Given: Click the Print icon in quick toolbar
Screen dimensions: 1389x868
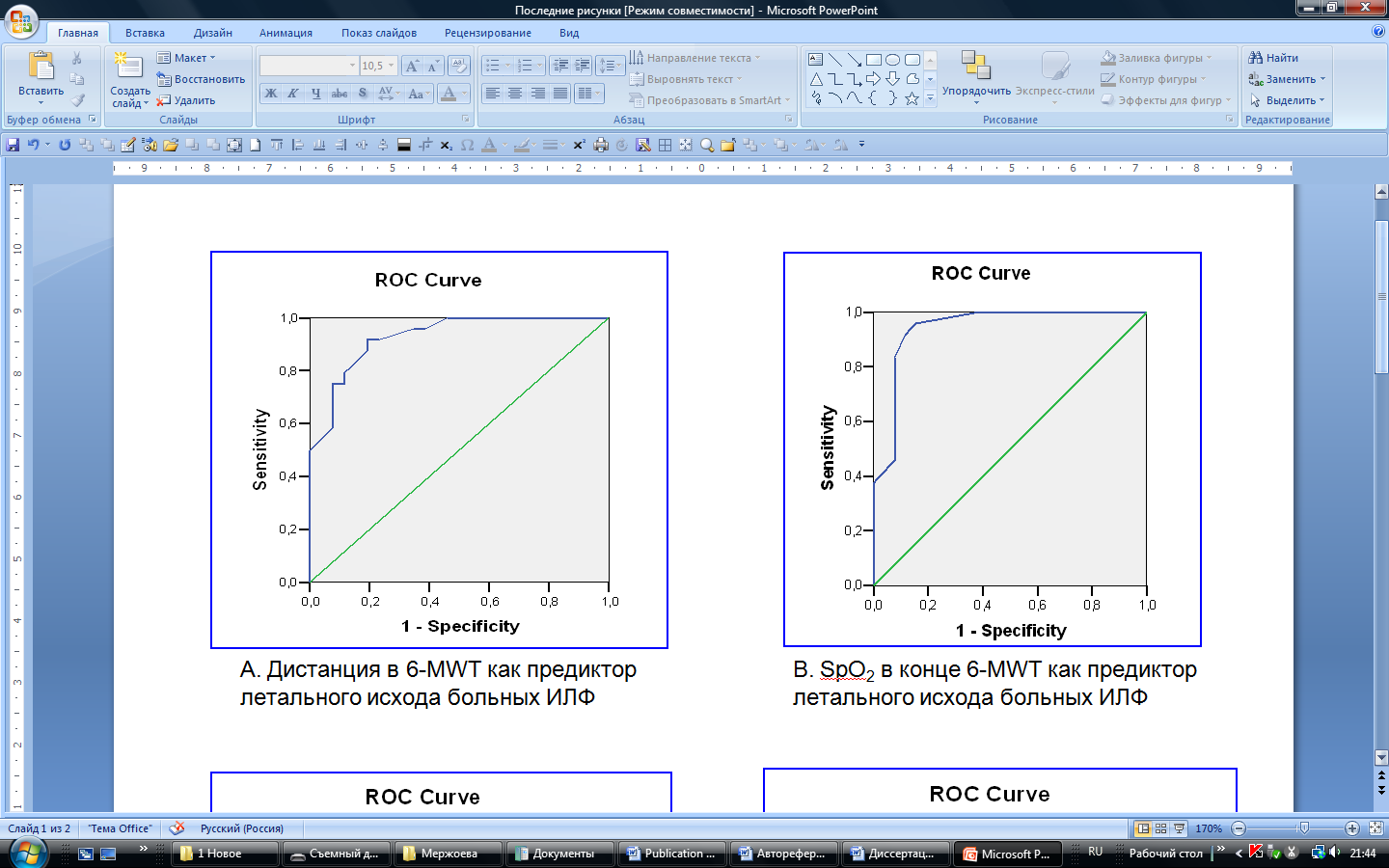Looking at the screenshot, I should (x=601, y=145).
